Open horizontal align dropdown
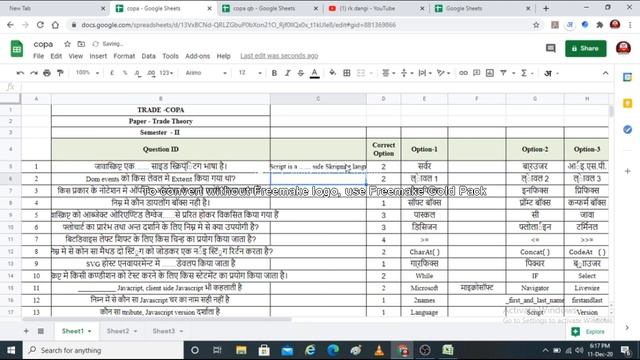 coord(388,73)
